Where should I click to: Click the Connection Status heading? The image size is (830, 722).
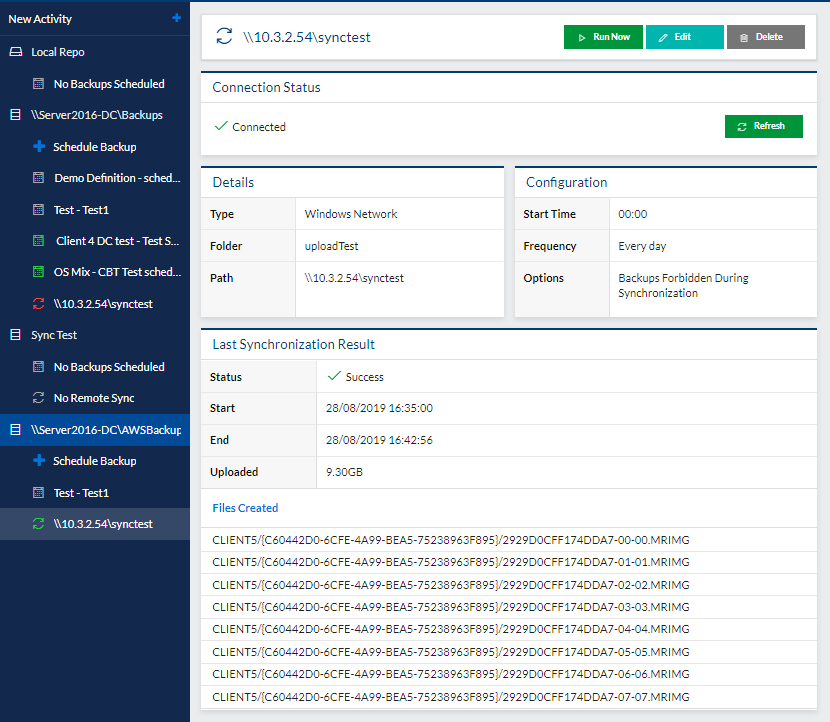266,87
